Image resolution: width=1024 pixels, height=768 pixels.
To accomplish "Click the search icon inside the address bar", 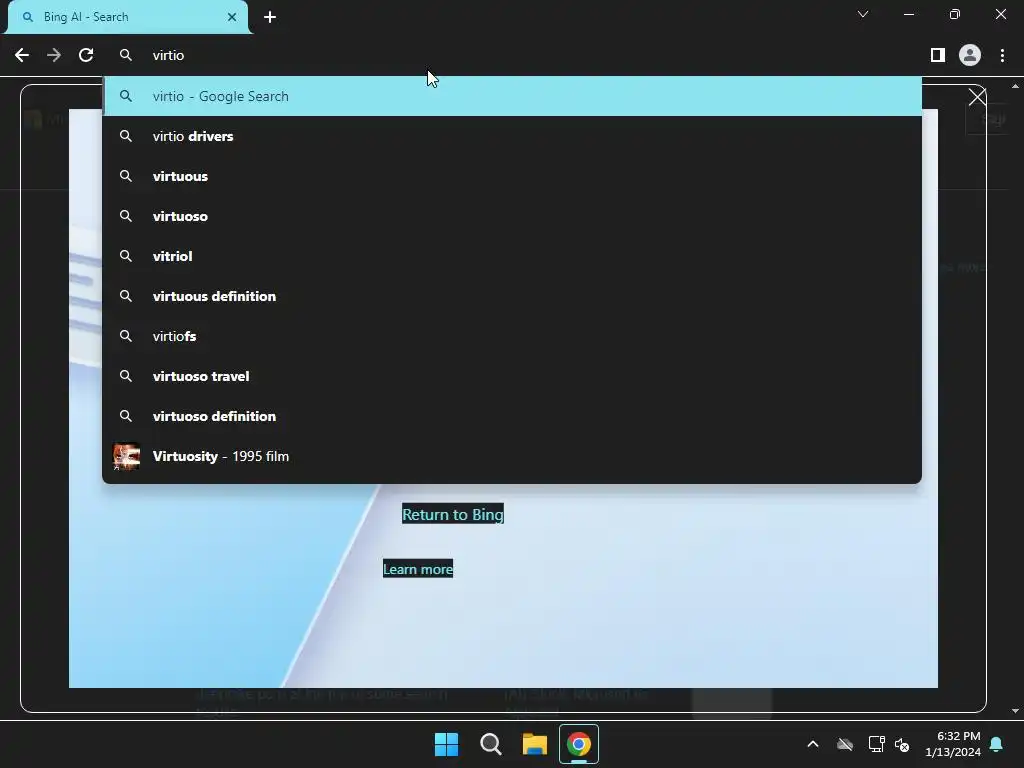I will [x=126, y=56].
